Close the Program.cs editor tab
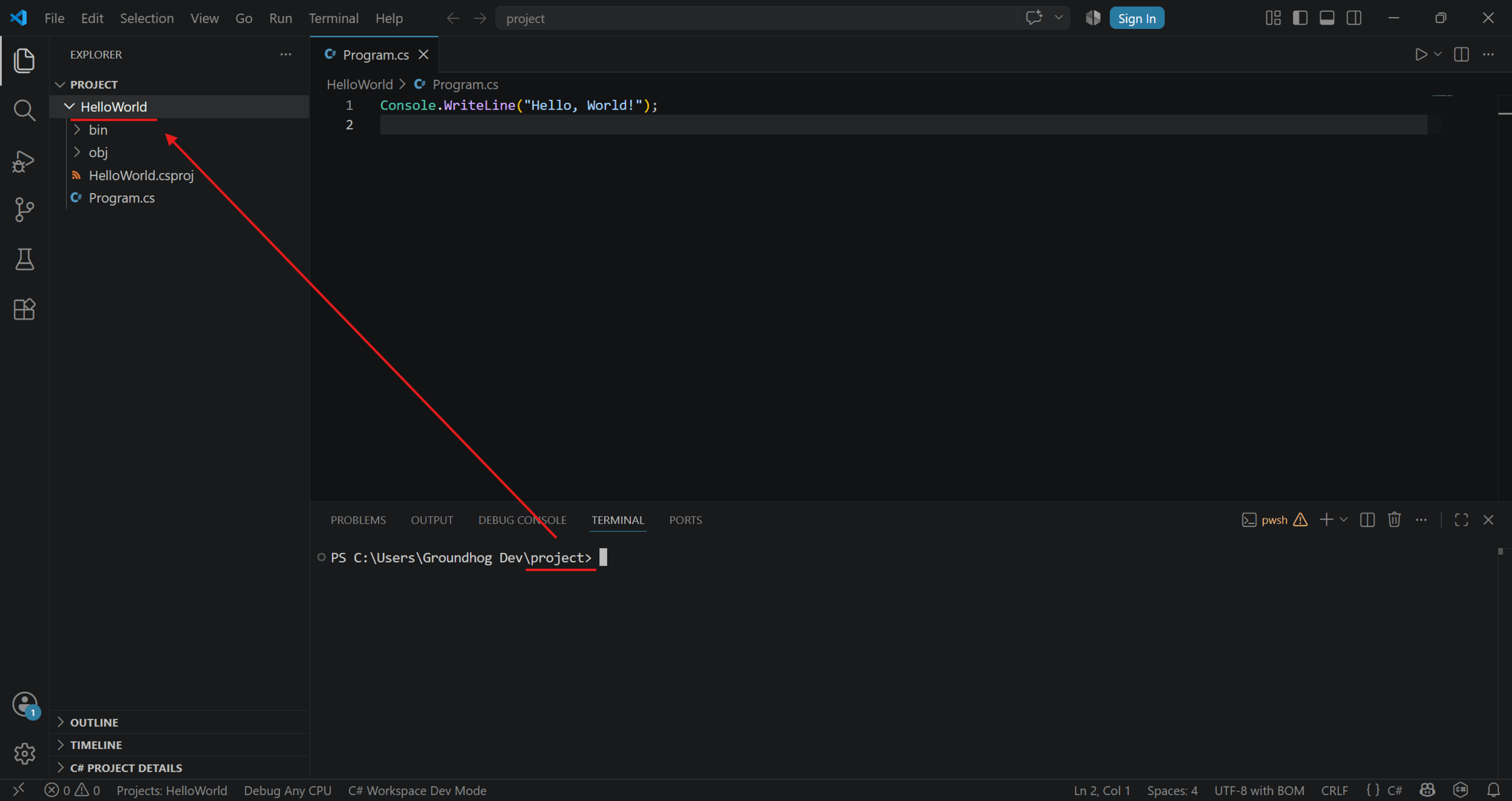This screenshot has height=801, width=1512. [423, 54]
